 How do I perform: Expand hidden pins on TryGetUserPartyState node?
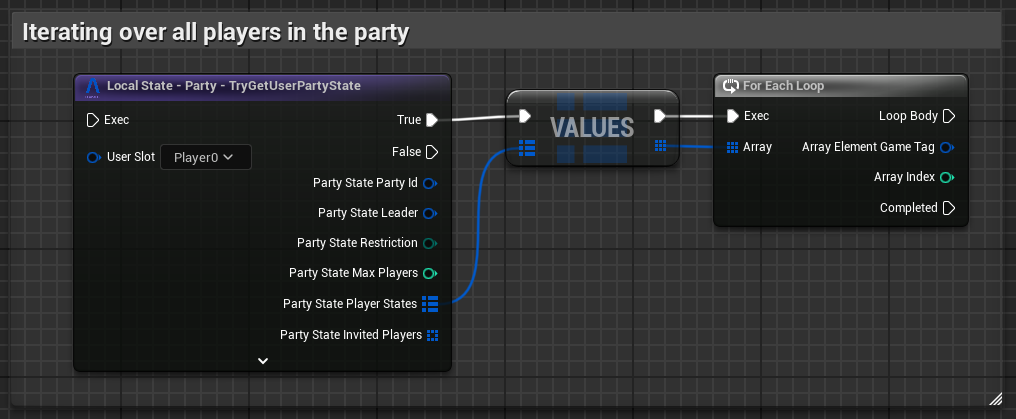(262, 360)
